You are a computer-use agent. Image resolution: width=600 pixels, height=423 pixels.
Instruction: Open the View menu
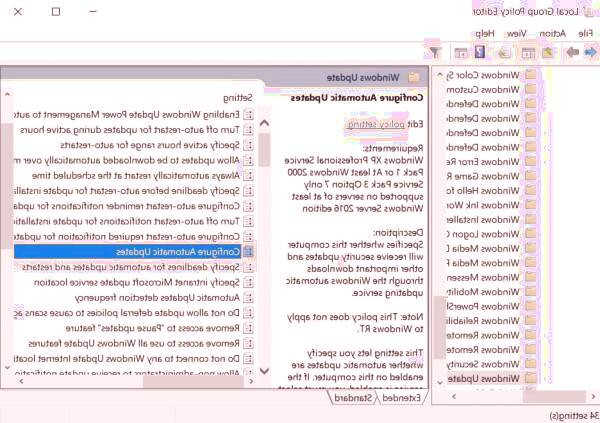tap(517, 33)
